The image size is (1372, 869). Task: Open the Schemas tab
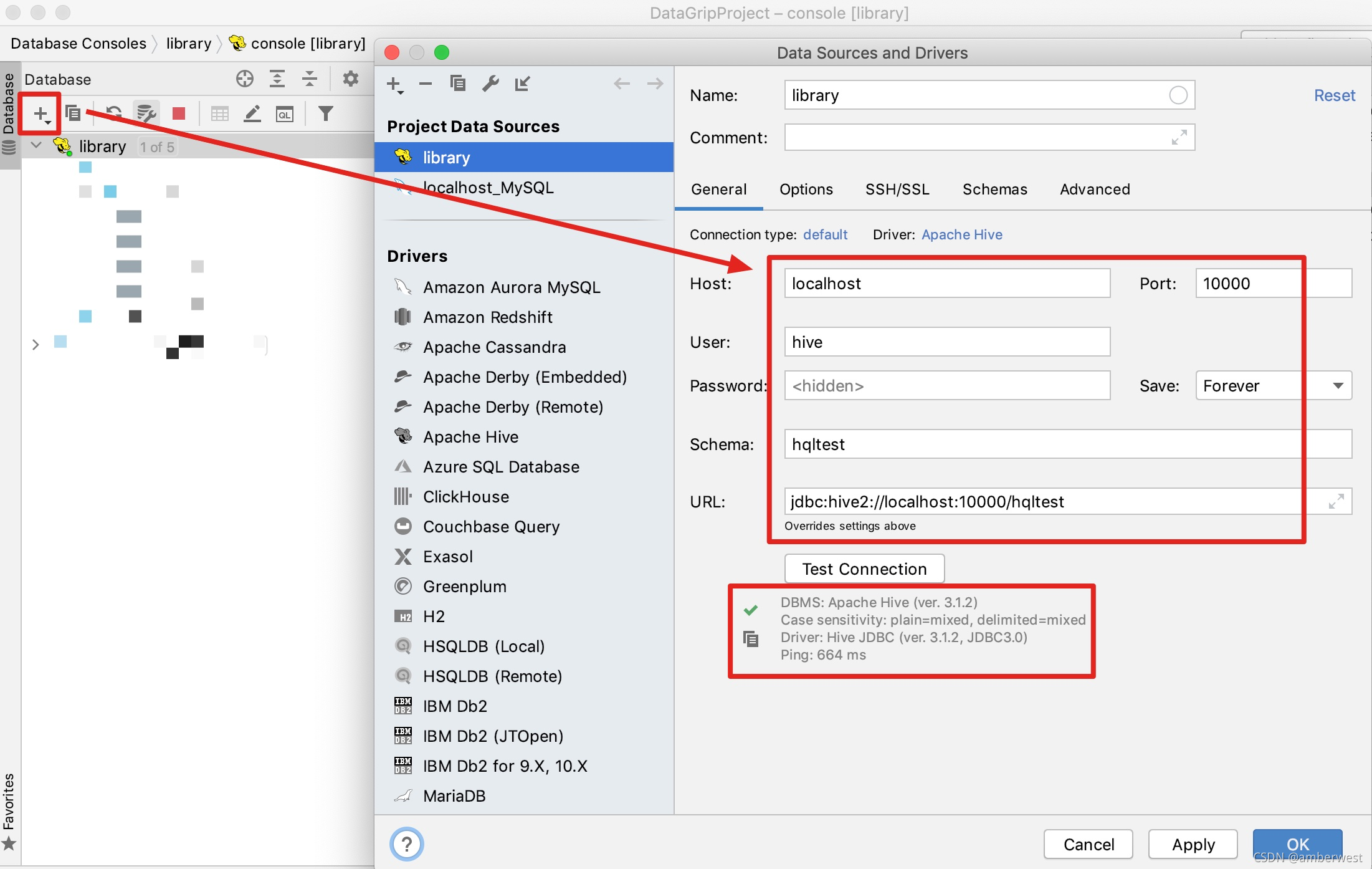(x=994, y=190)
